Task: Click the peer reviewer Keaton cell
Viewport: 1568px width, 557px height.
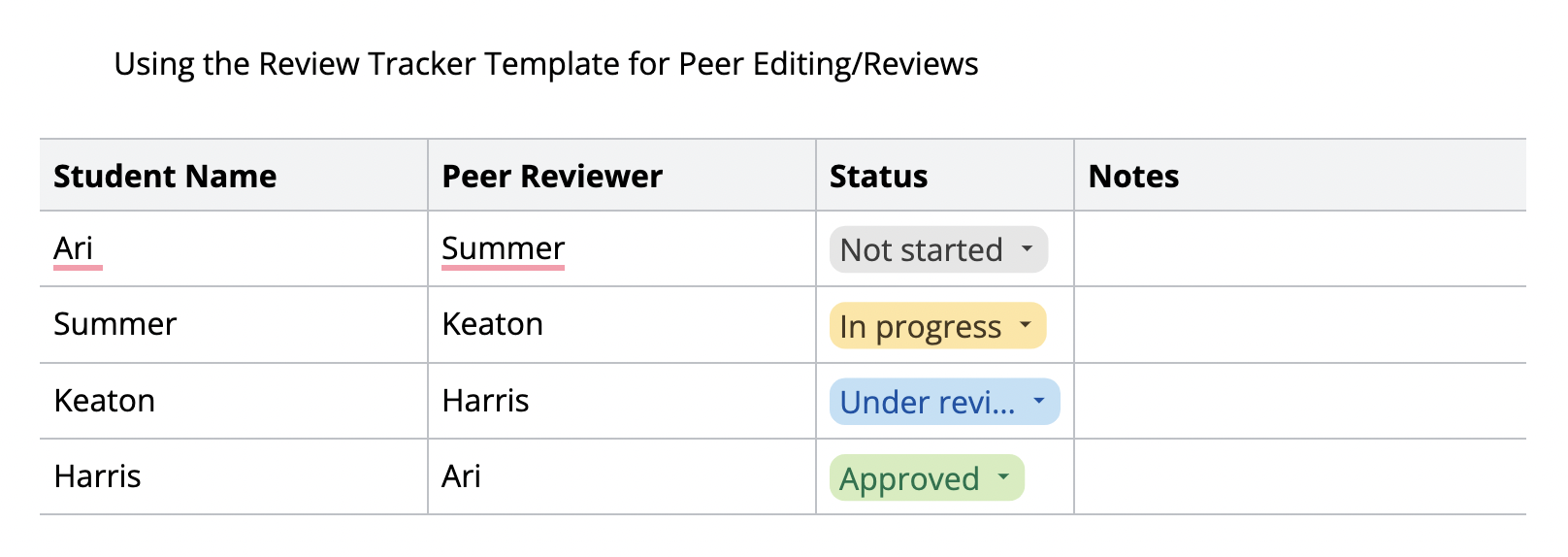Action: [x=622, y=325]
